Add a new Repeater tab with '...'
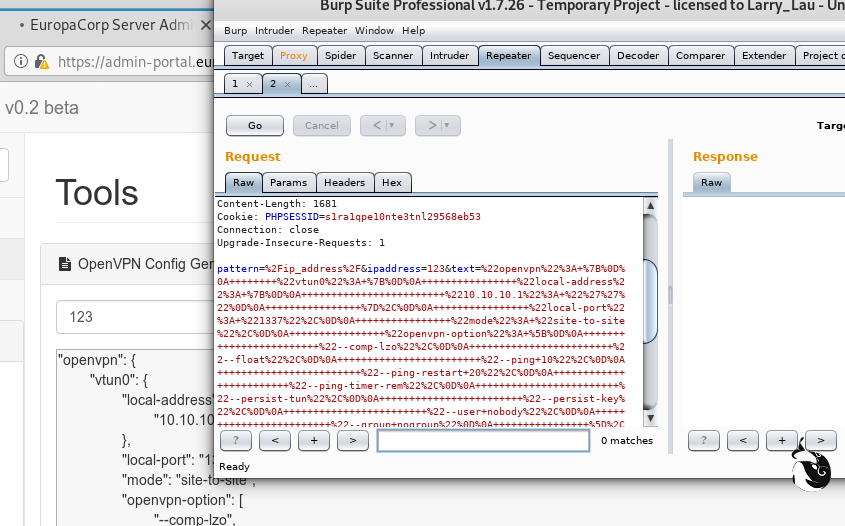 [x=313, y=84]
